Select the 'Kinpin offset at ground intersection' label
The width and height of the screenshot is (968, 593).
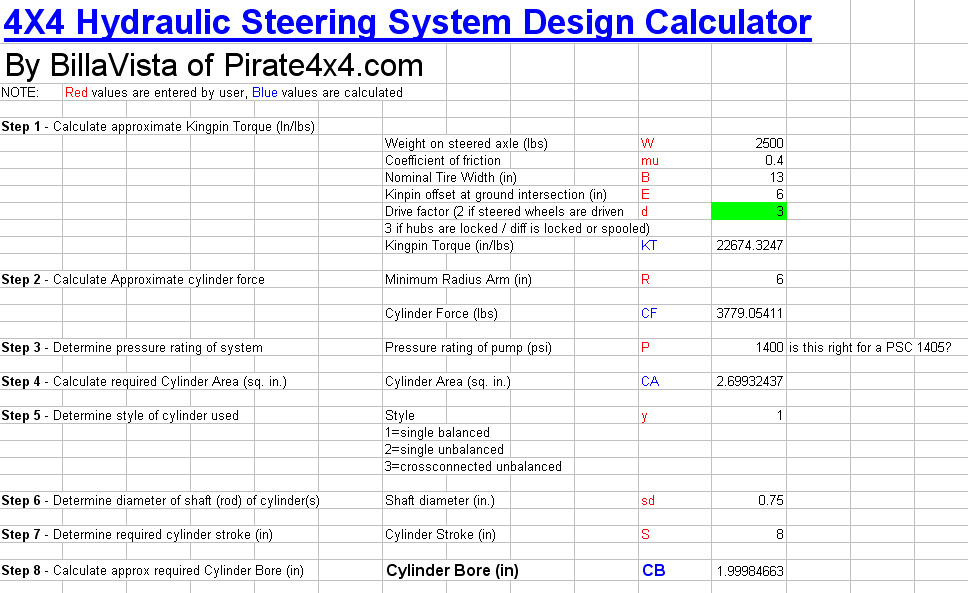pos(496,194)
